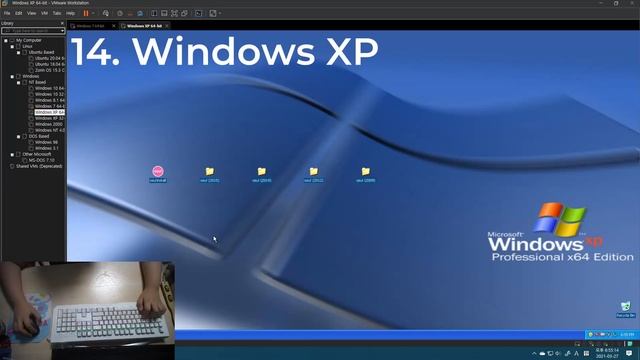Collapse the NT Based folder node
Image resolution: width=640 pixels, height=360 pixels.
coord(18,82)
